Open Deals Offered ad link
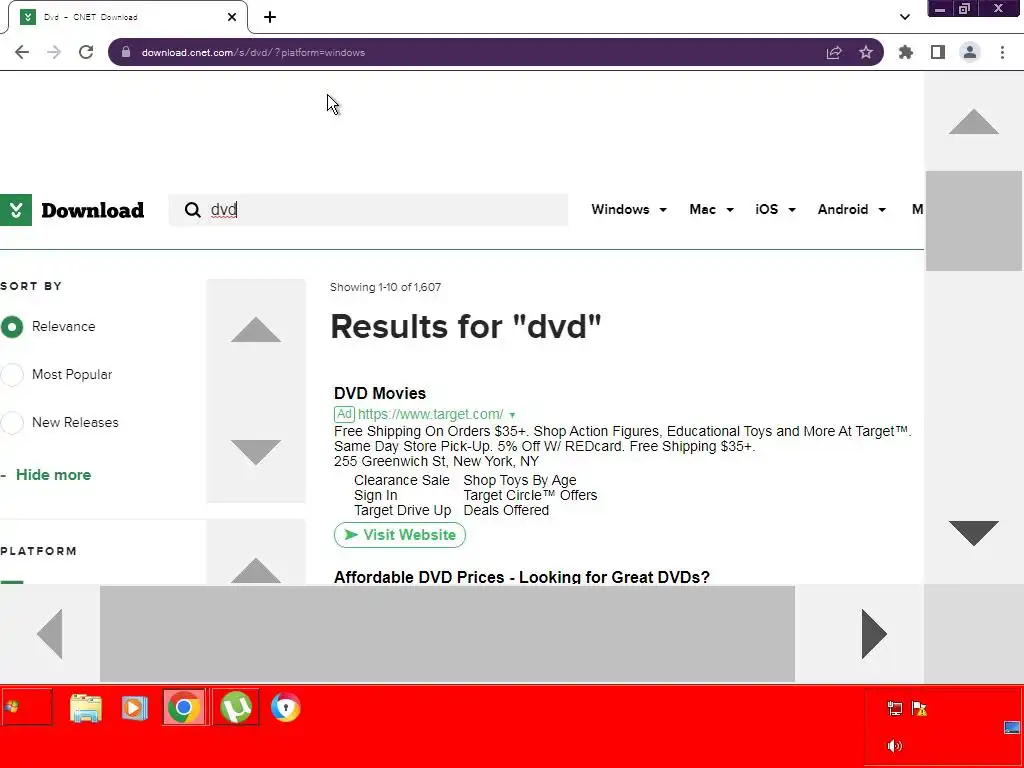Screen dimensions: 1024x768 506,510
